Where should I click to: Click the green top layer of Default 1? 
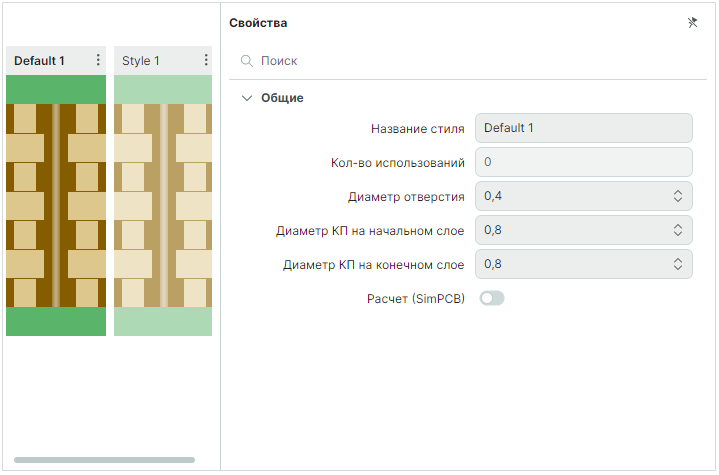pos(56,89)
